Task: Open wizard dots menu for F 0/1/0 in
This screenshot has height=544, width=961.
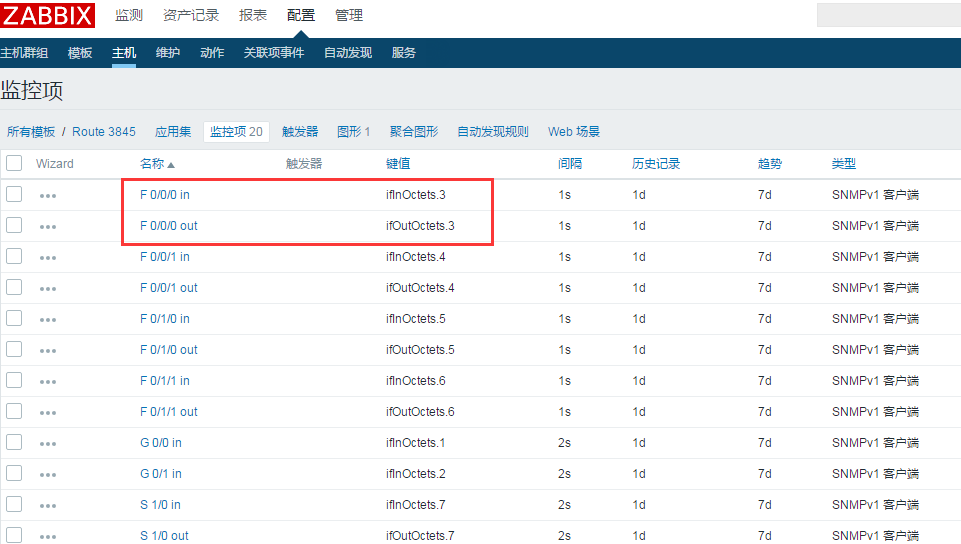Action: coord(48,320)
